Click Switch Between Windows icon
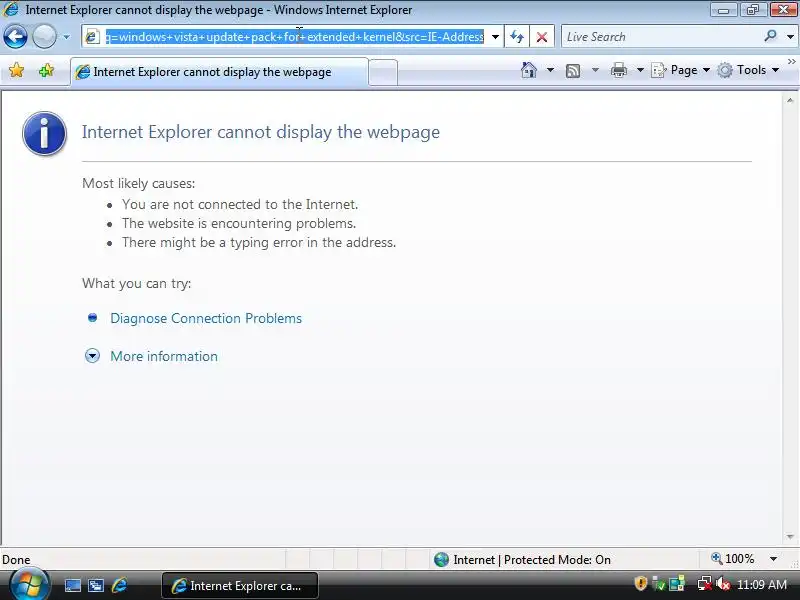800x600 pixels. [x=96, y=585]
